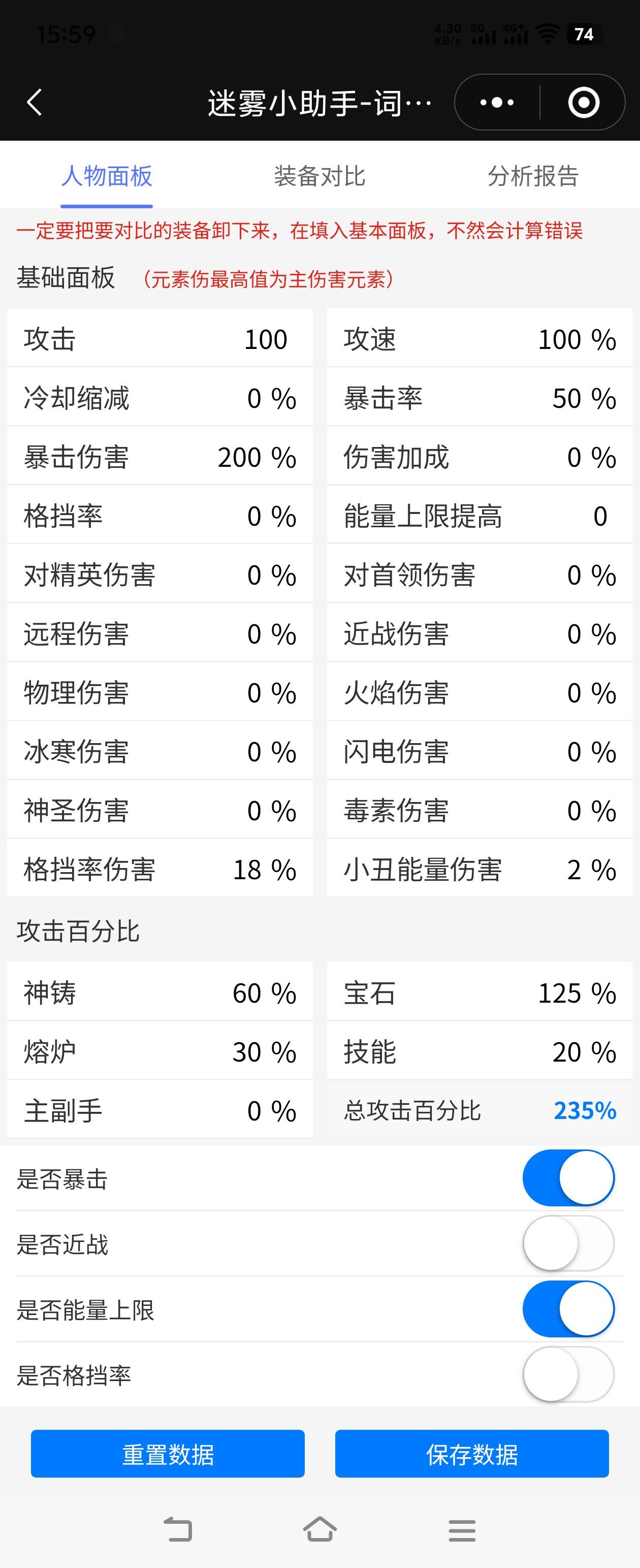Tap the Android home navigation icon
The height and width of the screenshot is (1568, 640).
pyautogui.click(x=319, y=1528)
